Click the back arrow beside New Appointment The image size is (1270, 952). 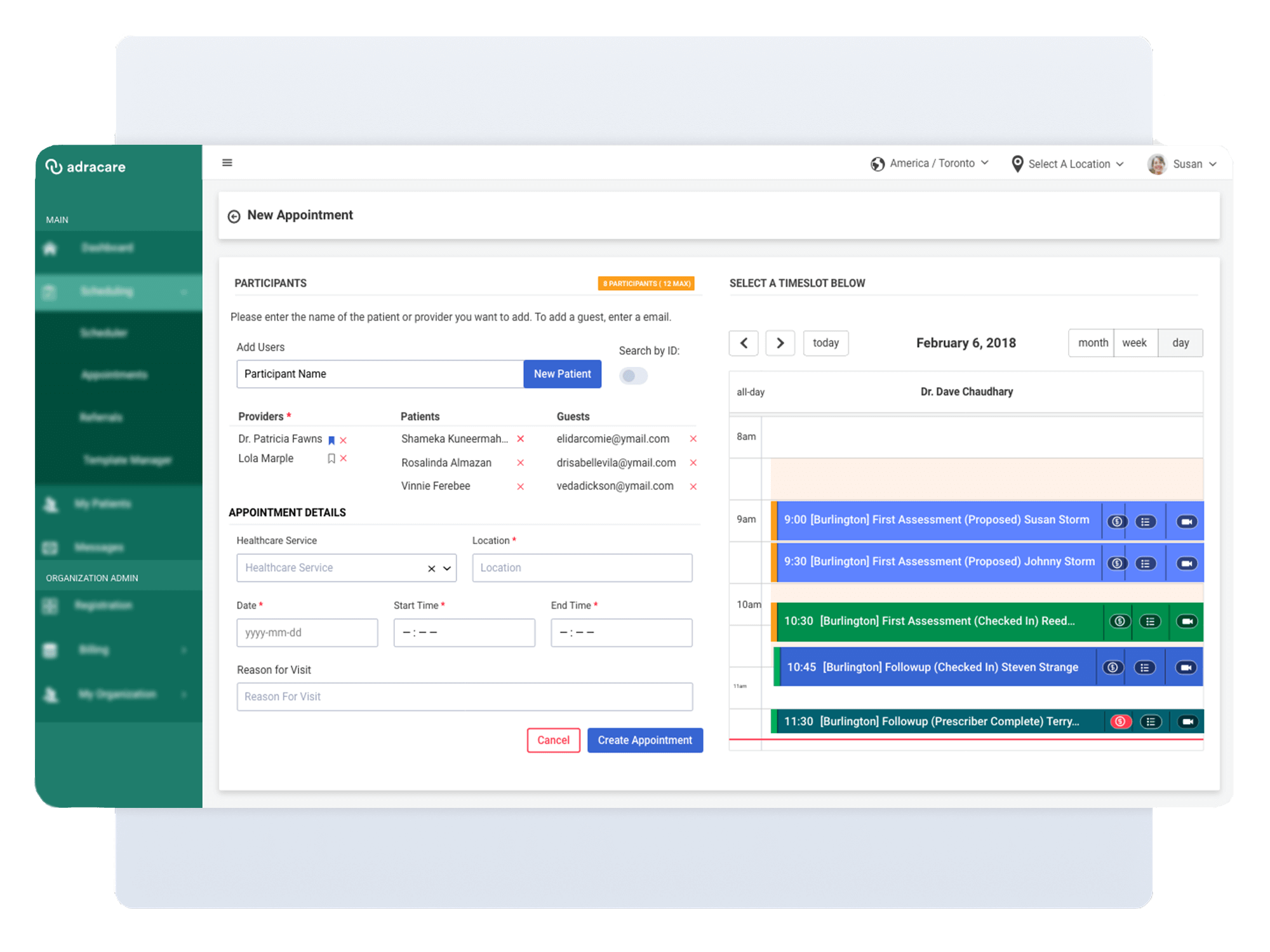point(234,216)
